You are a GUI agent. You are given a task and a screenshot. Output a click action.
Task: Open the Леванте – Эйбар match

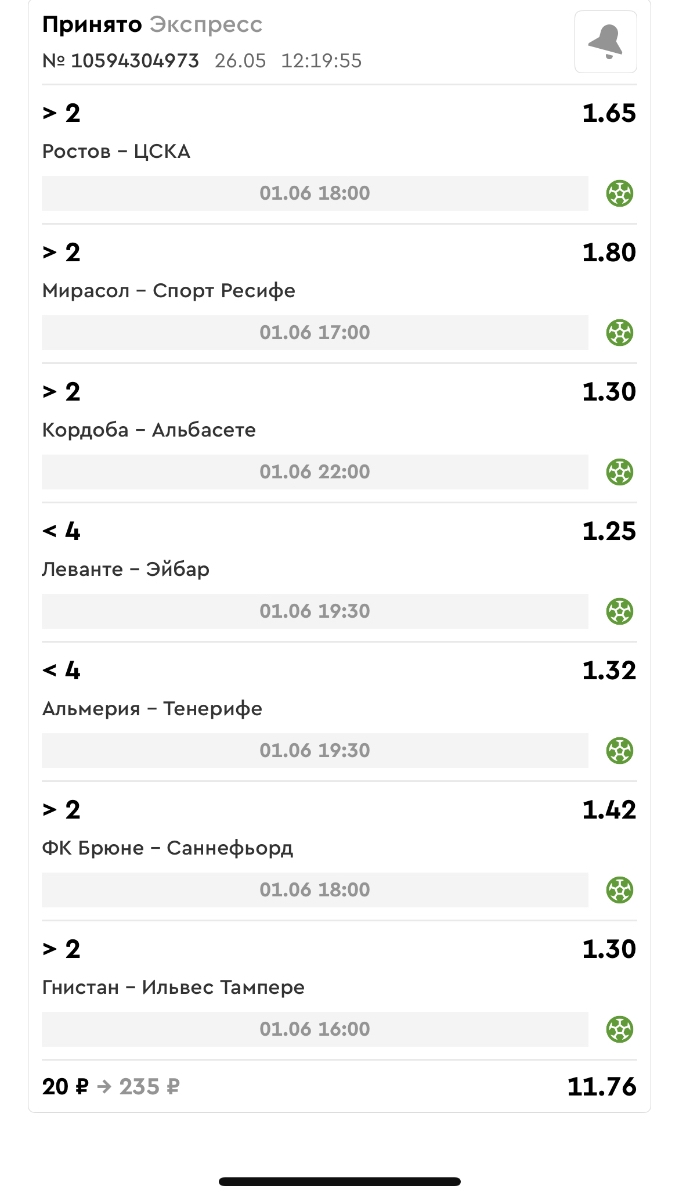[126, 569]
